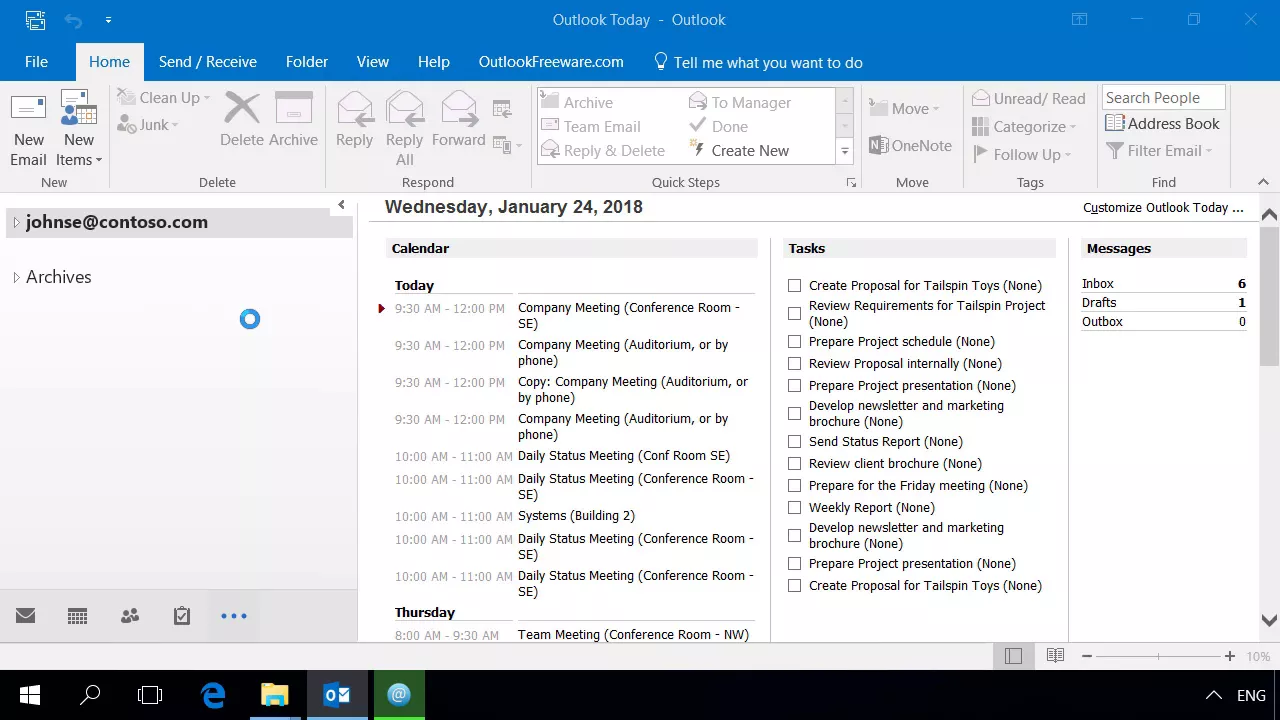
Task: Check the Weekly Report task
Action: coord(795,508)
